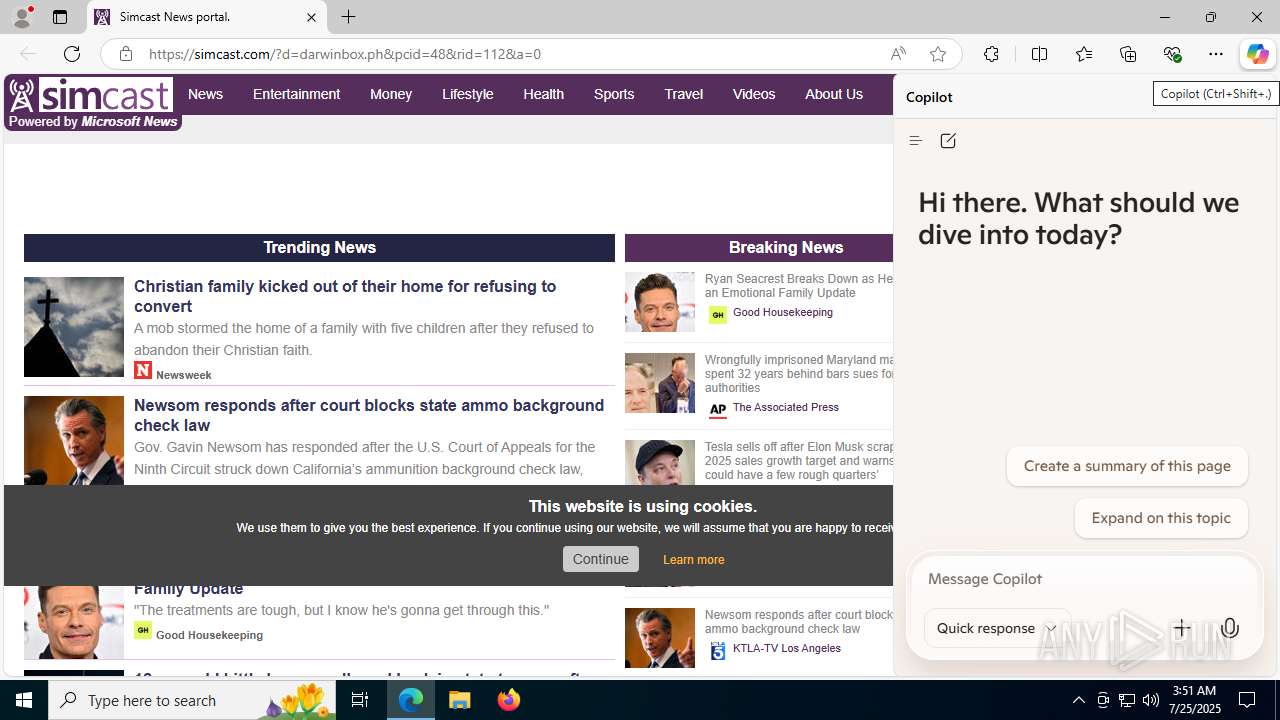This screenshot has width=1280, height=720.
Task: Open the Entertainment menu item
Action: click(x=296, y=94)
